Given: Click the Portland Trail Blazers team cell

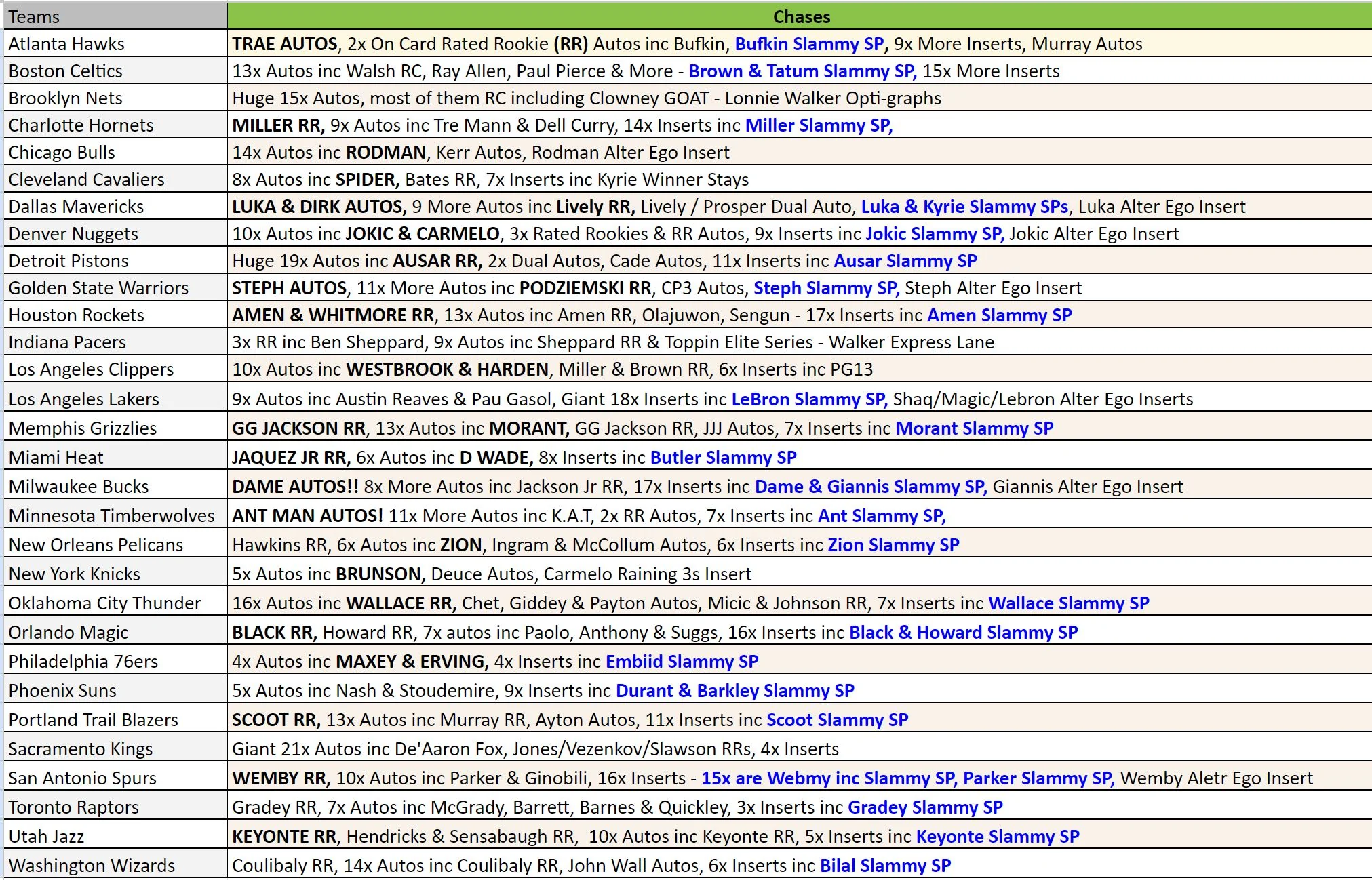Looking at the screenshot, I should tap(115, 718).
